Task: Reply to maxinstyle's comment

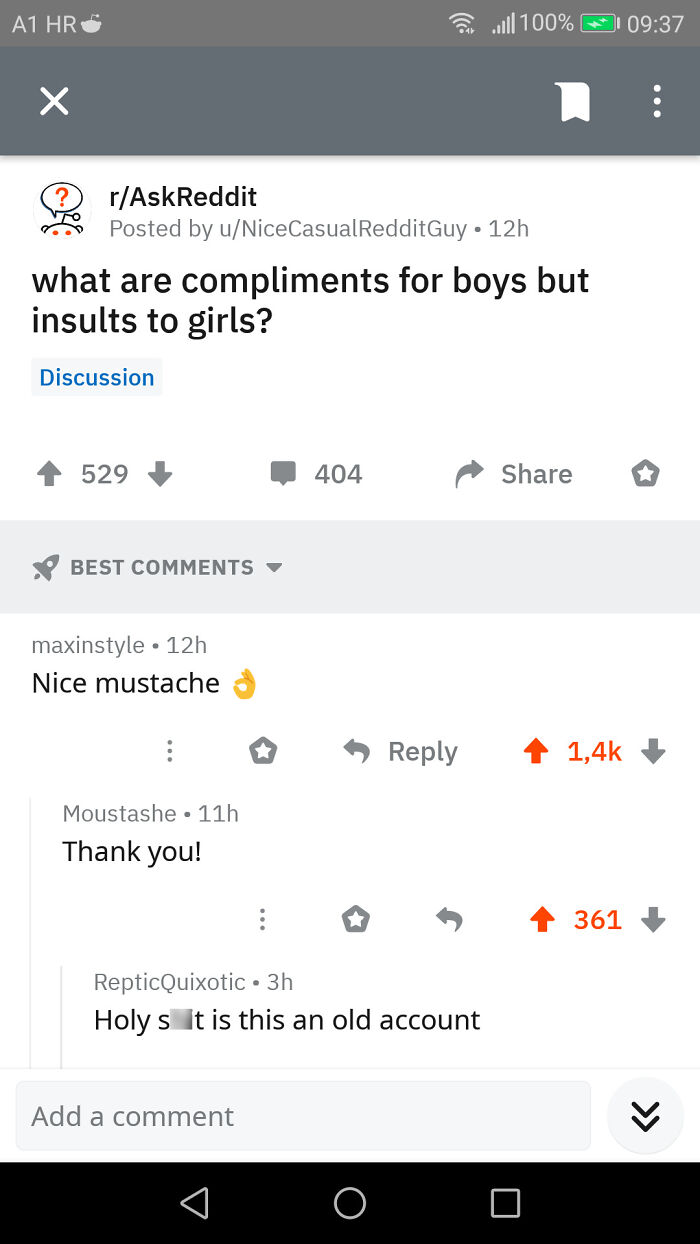Action: coord(422,751)
